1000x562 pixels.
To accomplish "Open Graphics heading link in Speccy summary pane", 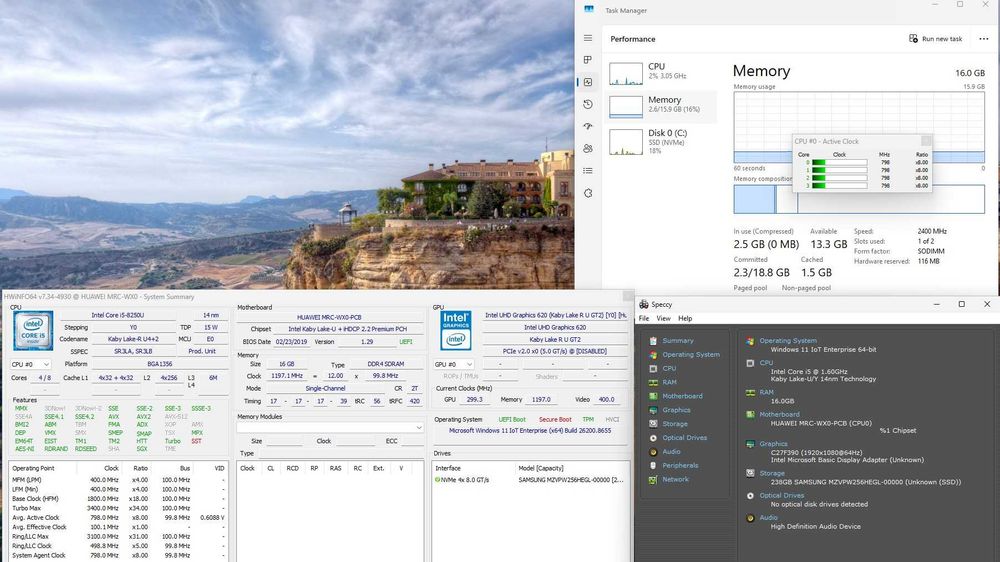I will pos(773,444).
